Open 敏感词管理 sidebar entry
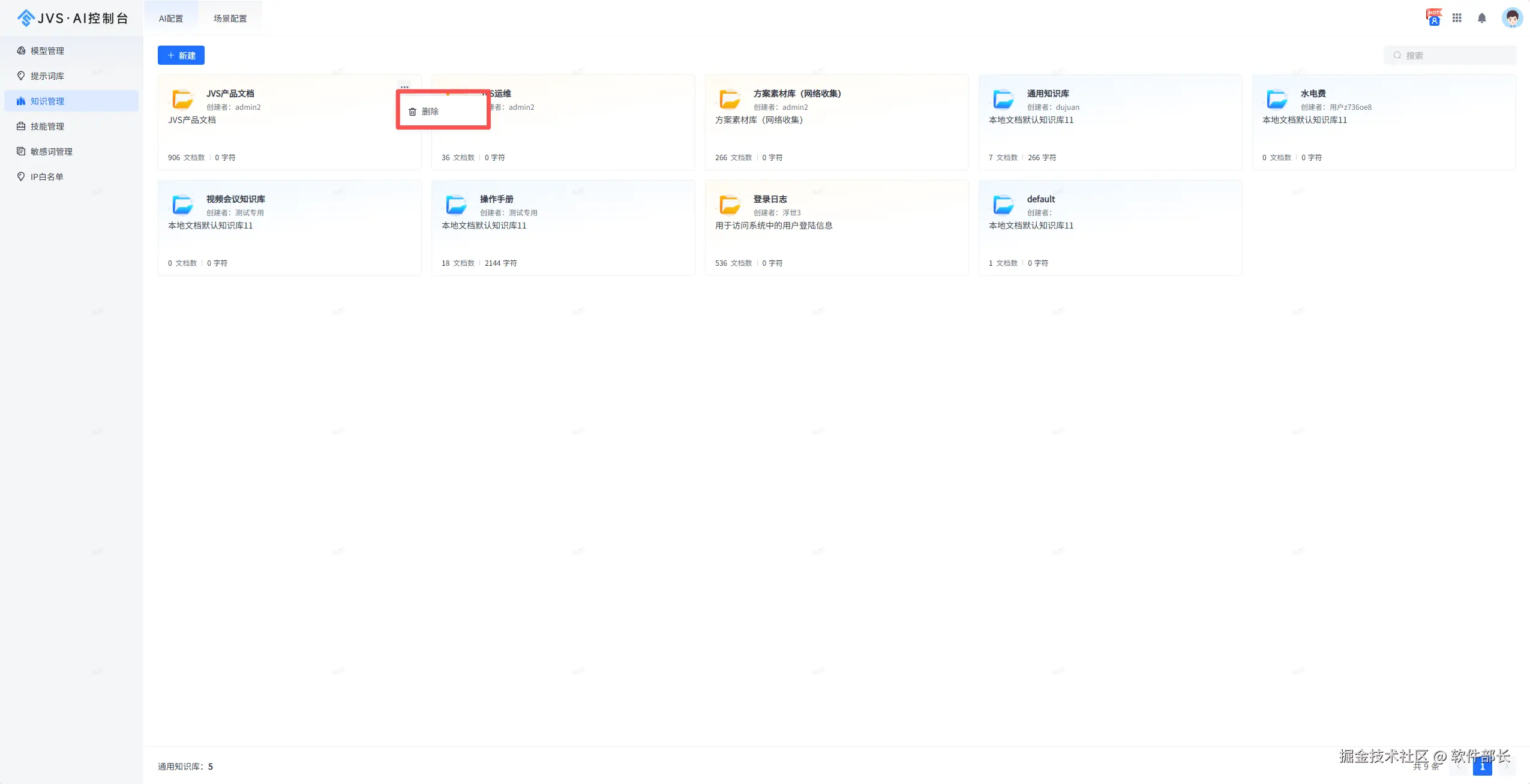This screenshot has height=784, width=1530. [51, 152]
